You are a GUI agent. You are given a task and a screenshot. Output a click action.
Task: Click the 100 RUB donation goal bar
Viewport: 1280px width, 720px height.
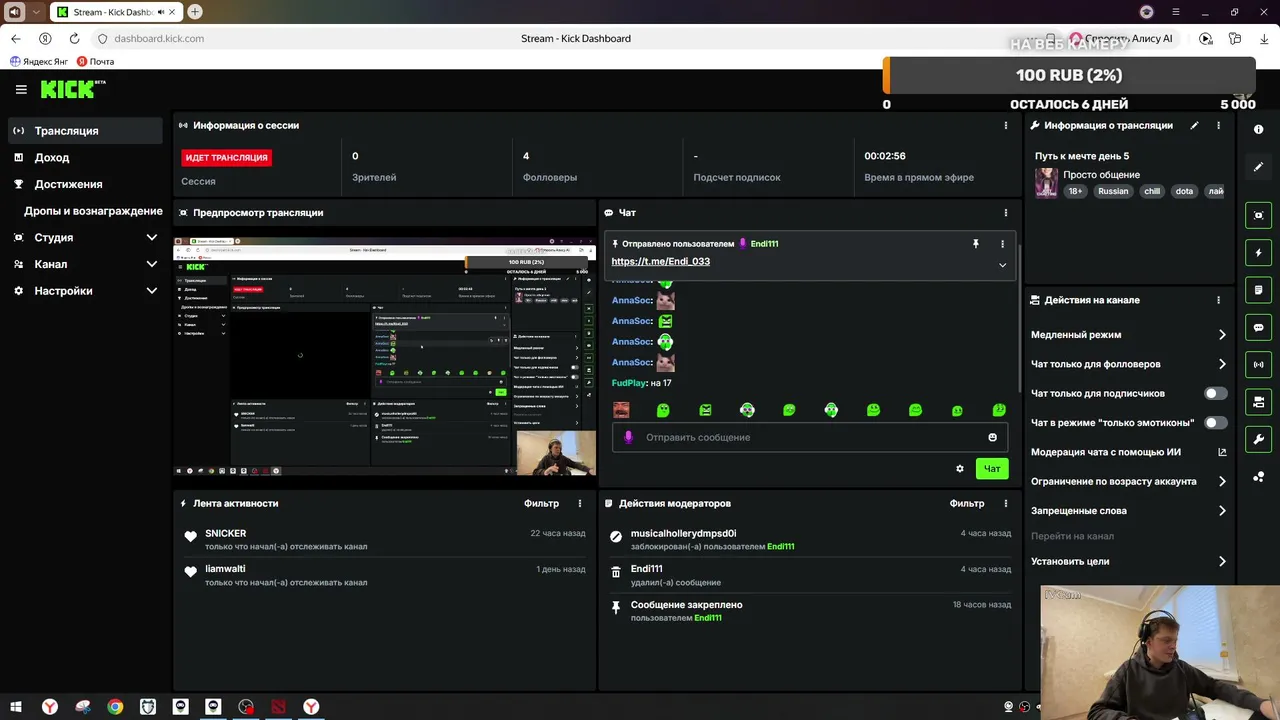[1069, 75]
